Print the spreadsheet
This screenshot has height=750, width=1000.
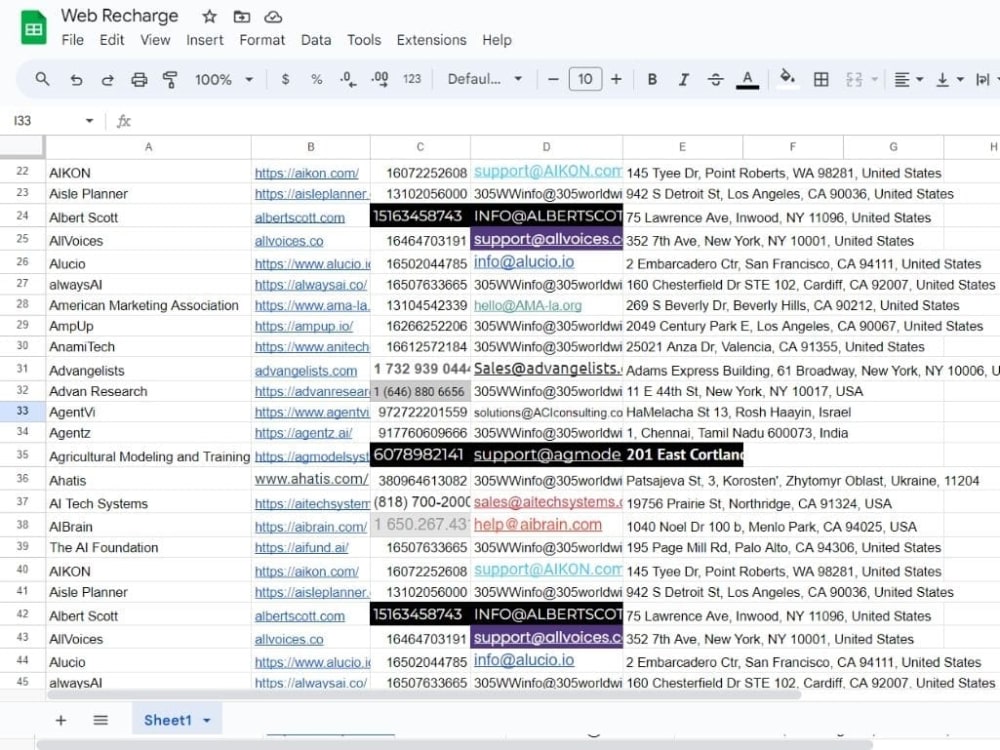(139, 79)
